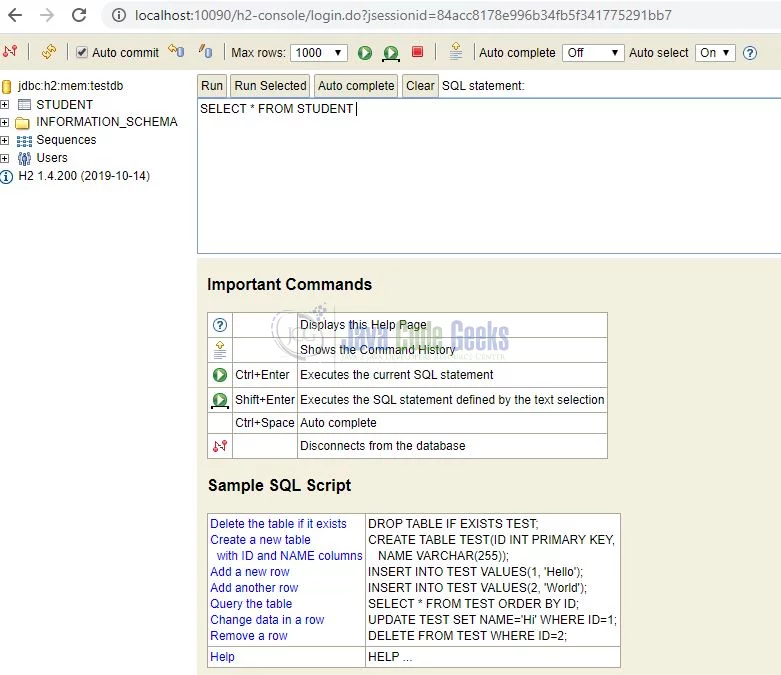The width and height of the screenshot is (781, 675).
Task: Click the Clear button
Action: (x=420, y=86)
